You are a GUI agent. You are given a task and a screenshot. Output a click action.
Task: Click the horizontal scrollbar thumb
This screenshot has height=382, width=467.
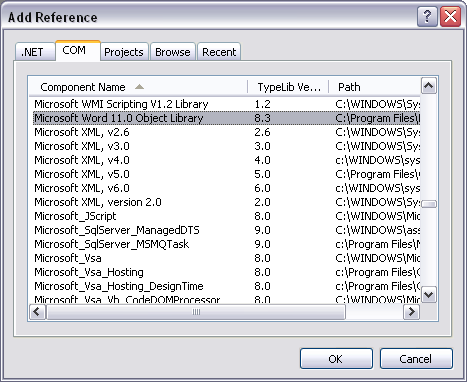point(196,312)
